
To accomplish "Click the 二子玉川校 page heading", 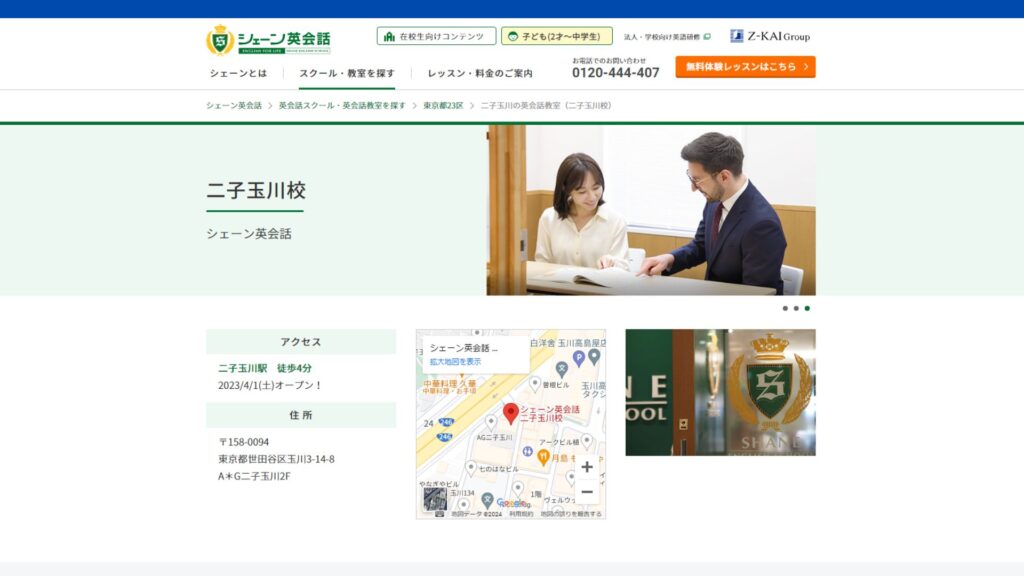I will coord(256,191).
